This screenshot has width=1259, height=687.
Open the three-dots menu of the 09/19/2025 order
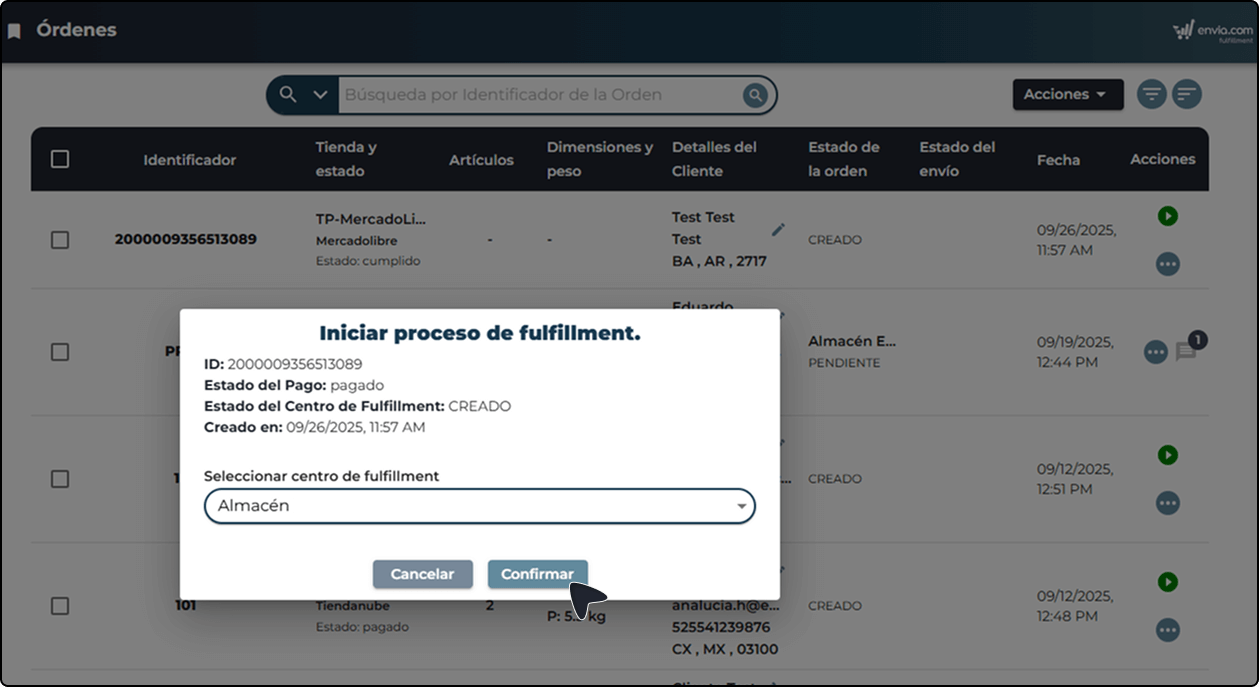(1155, 352)
